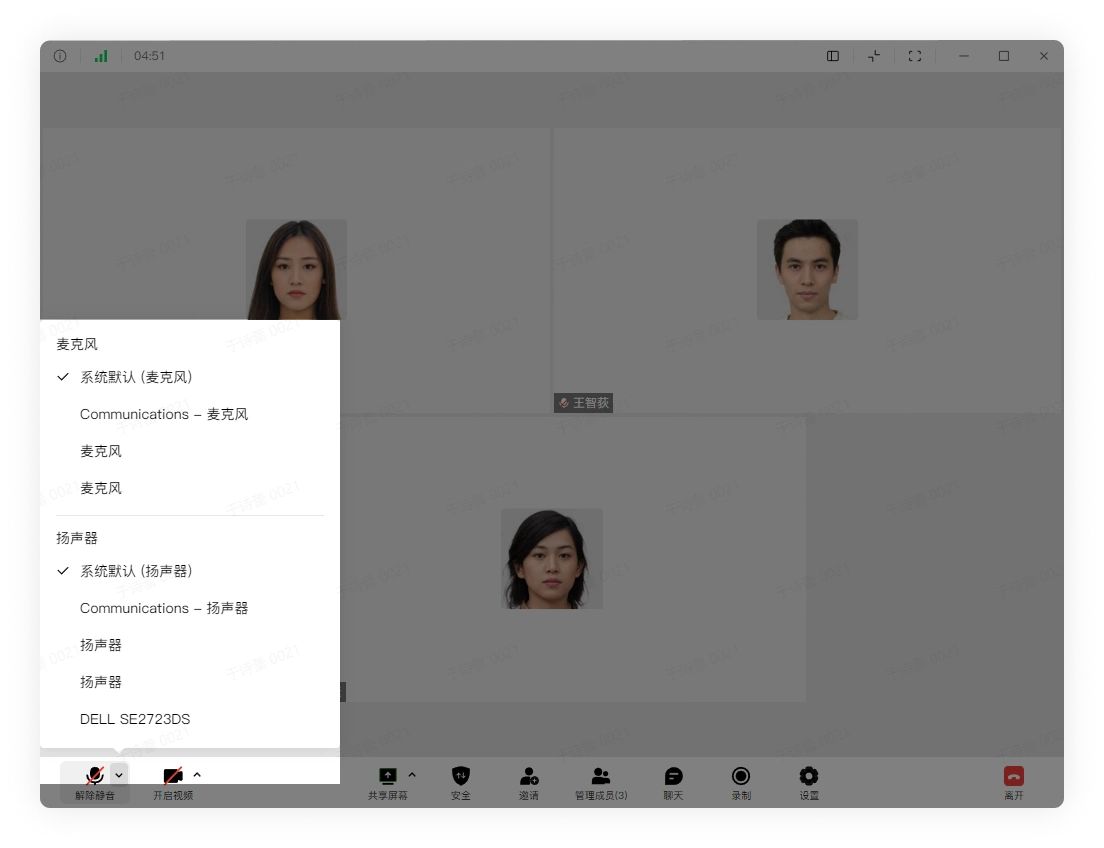Image resolution: width=1104 pixels, height=848 pixels.
Task: Check the green network signal indicator
Action: coord(101,56)
